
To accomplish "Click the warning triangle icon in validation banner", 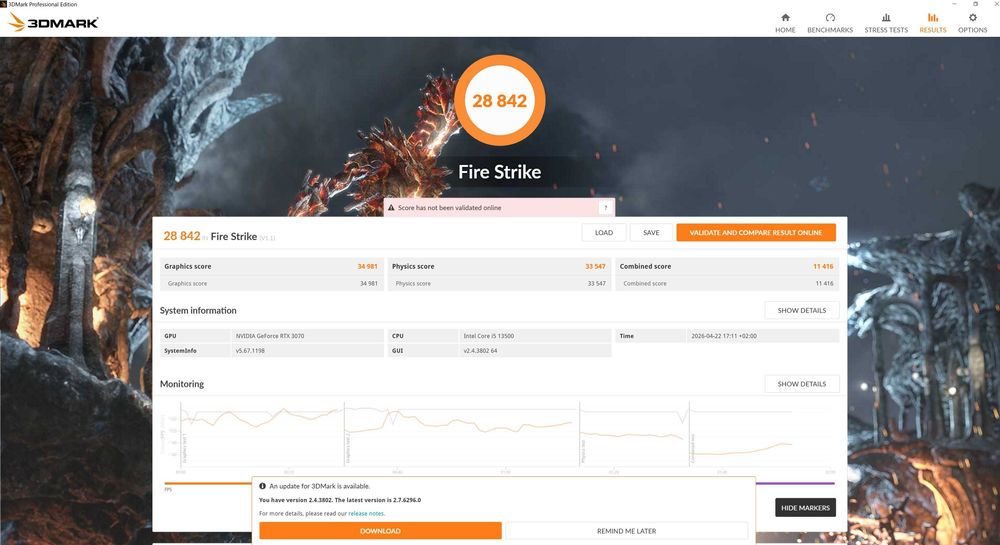I will click(391, 208).
